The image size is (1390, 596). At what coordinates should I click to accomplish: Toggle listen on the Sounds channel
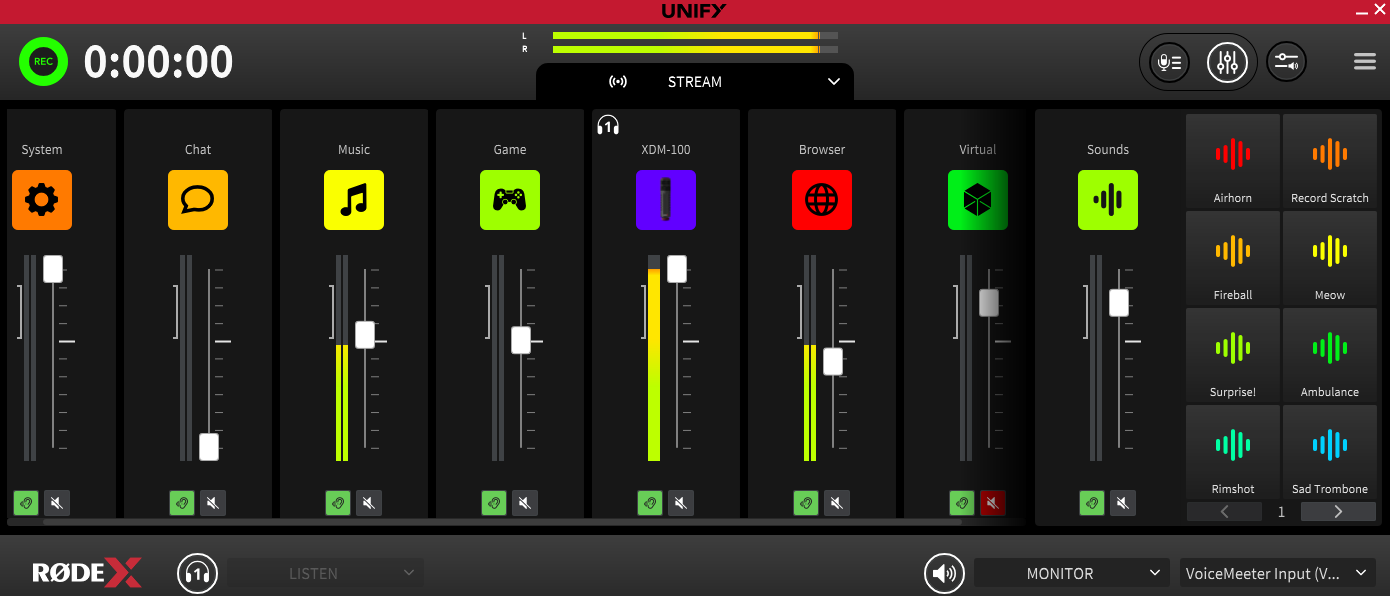pos(1092,503)
